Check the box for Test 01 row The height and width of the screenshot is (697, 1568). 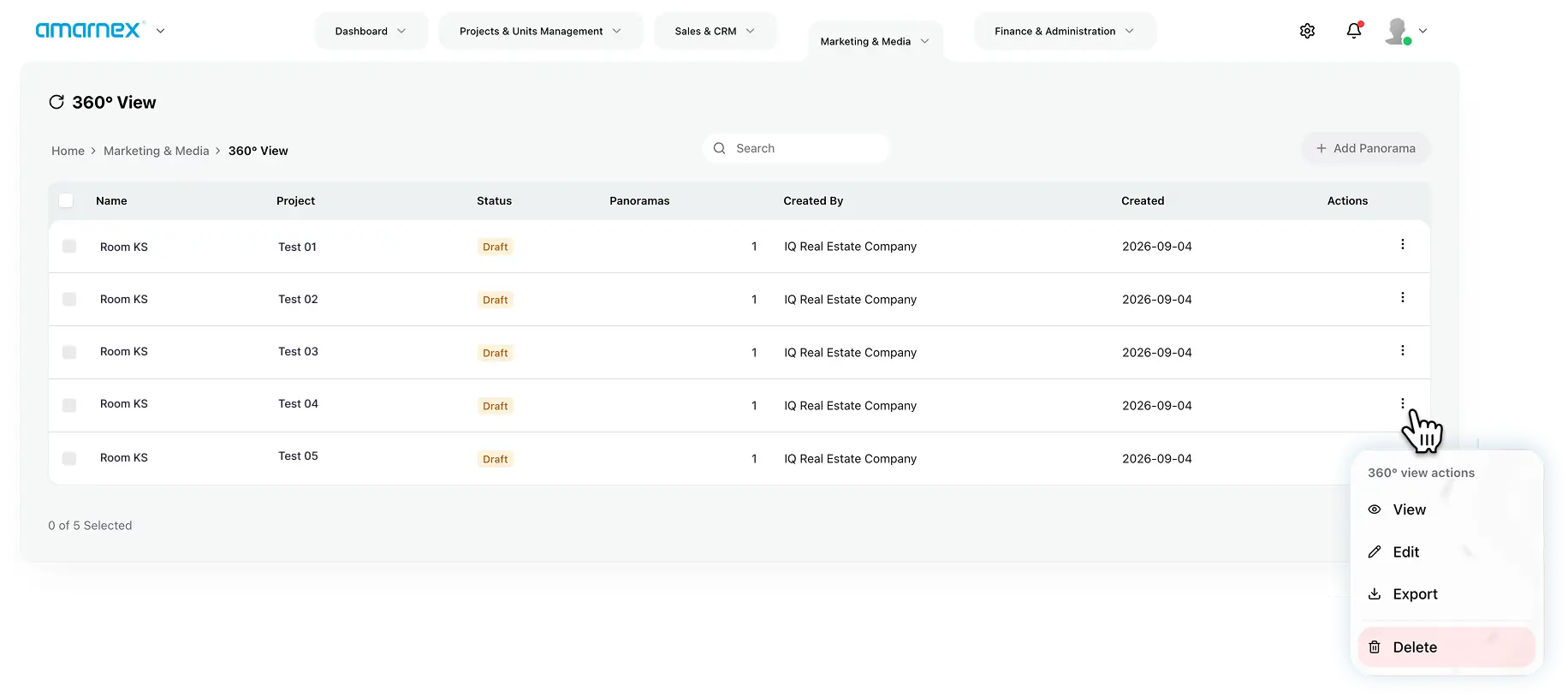click(69, 247)
